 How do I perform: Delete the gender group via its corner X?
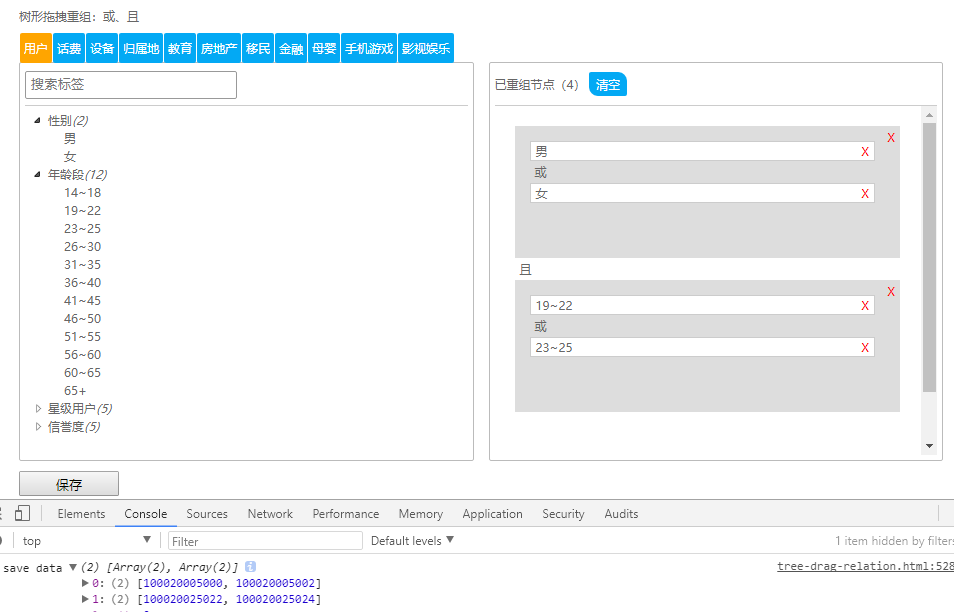[891, 137]
